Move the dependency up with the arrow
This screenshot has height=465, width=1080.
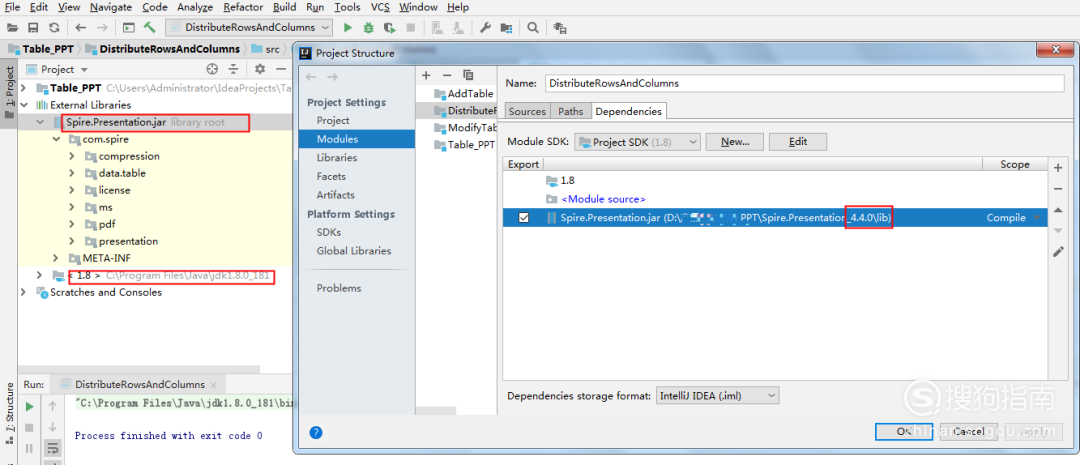click(x=1058, y=210)
